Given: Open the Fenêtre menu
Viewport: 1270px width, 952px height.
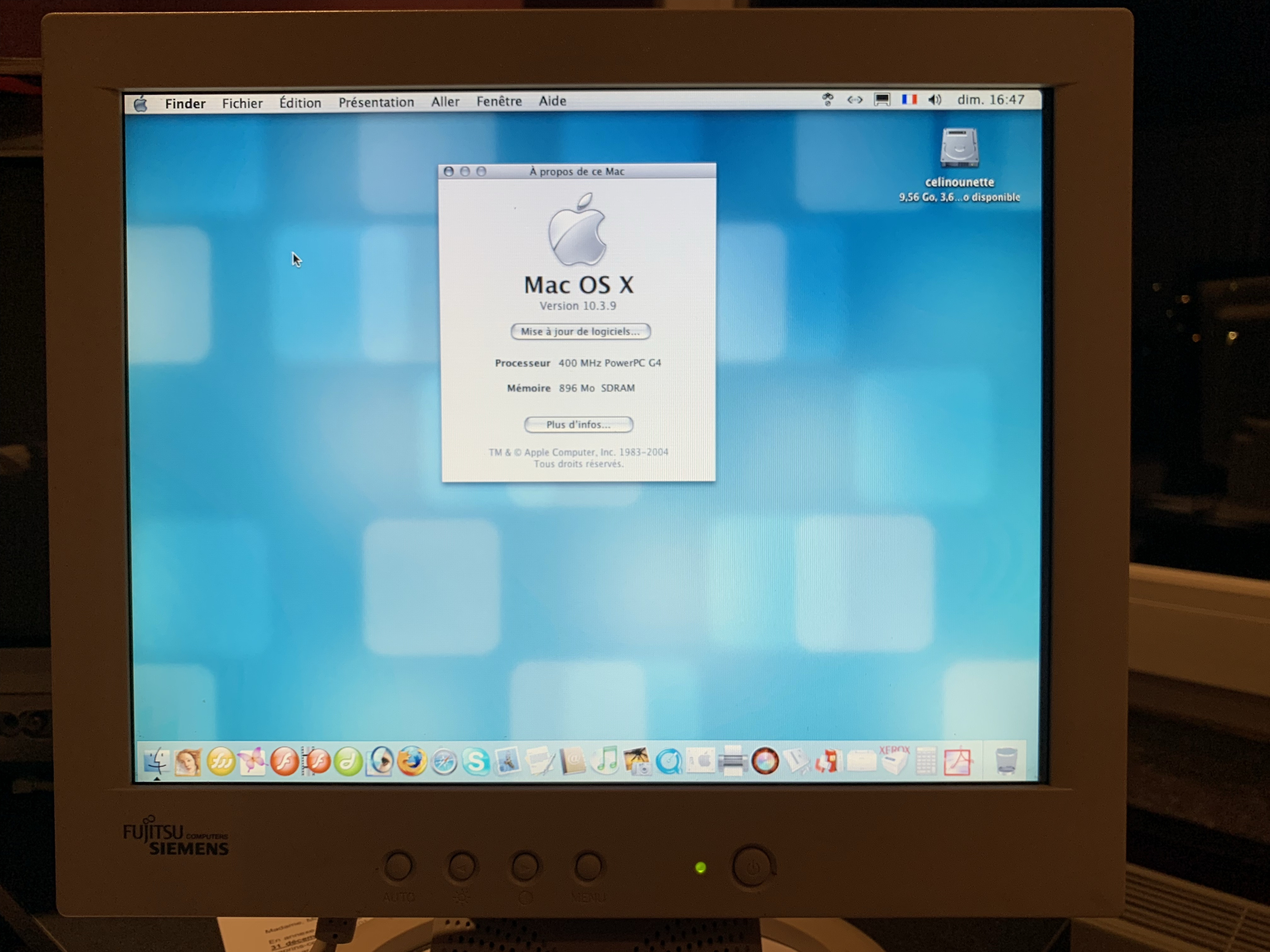Looking at the screenshot, I should [499, 101].
